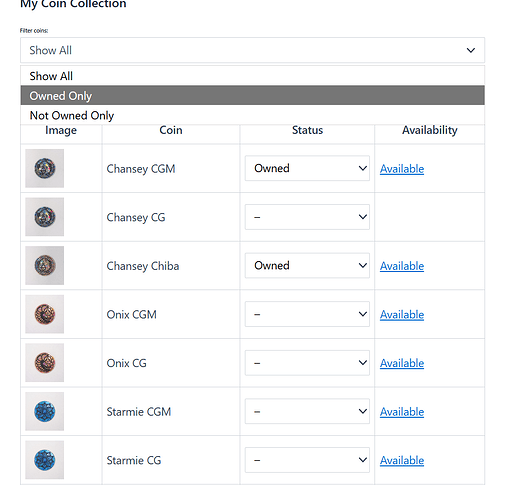
Task: Open Chansey Chiba status dropdown
Action: click(307, 265)
